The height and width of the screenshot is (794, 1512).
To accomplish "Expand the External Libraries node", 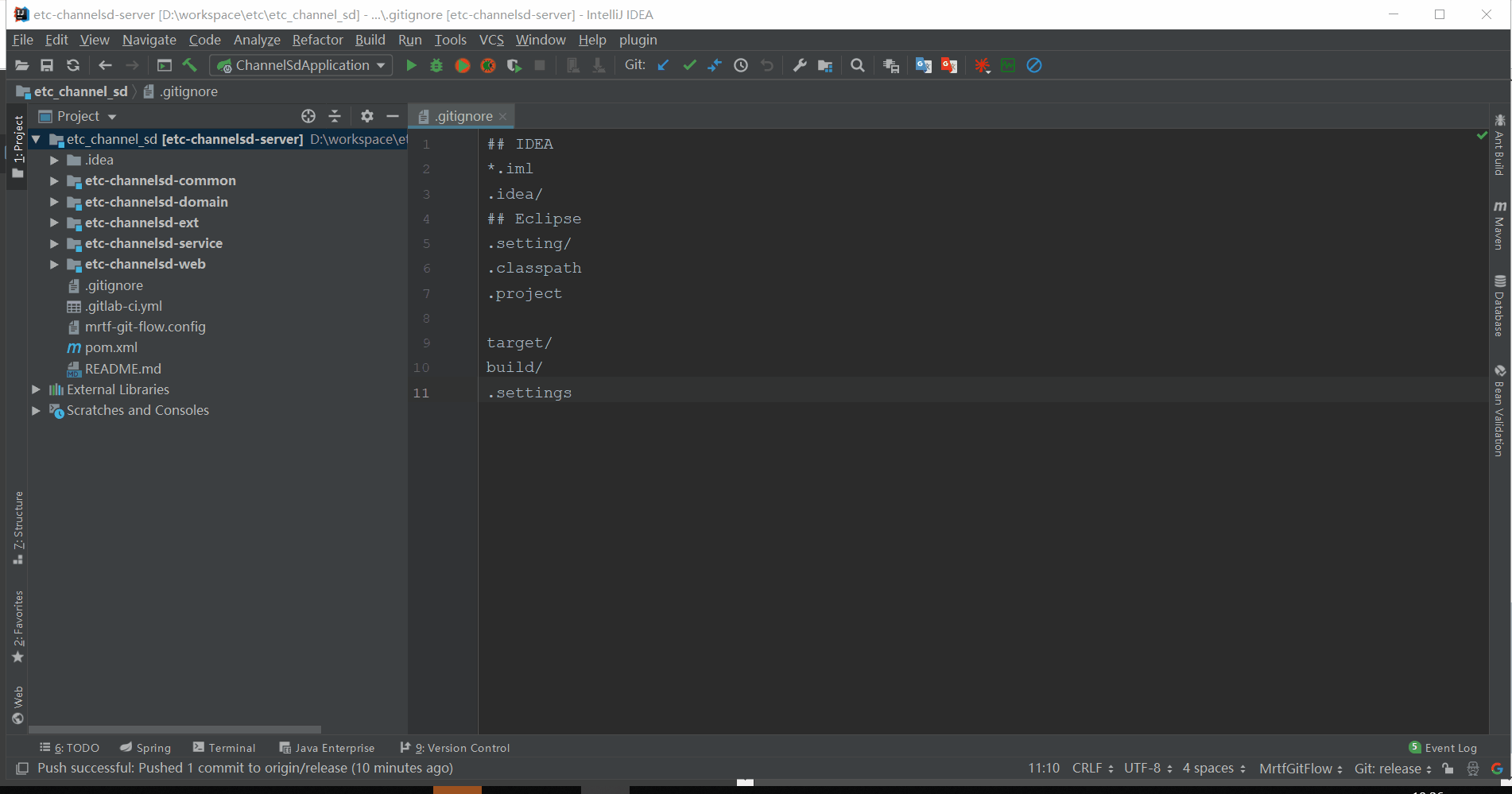I will (36, 389).
